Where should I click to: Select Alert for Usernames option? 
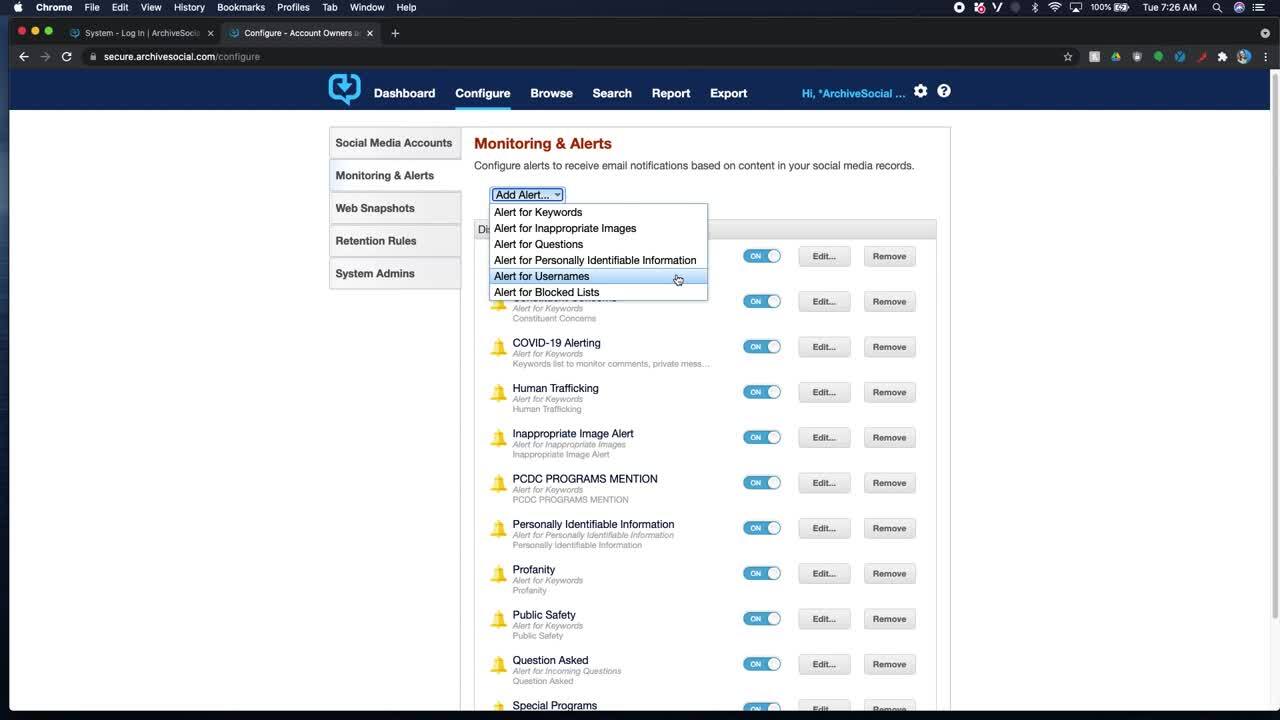click(x=541, y=276)
